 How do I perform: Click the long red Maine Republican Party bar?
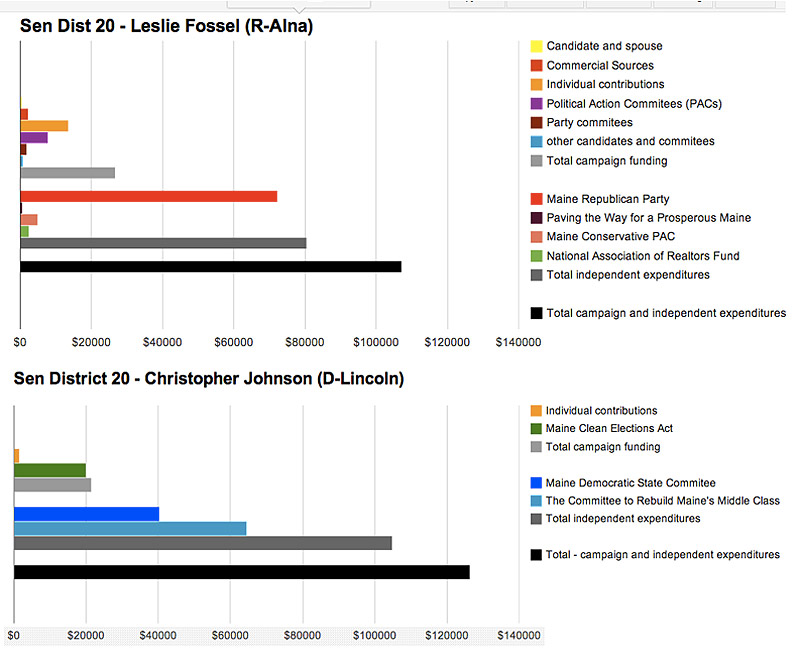(x=148, y=196)
